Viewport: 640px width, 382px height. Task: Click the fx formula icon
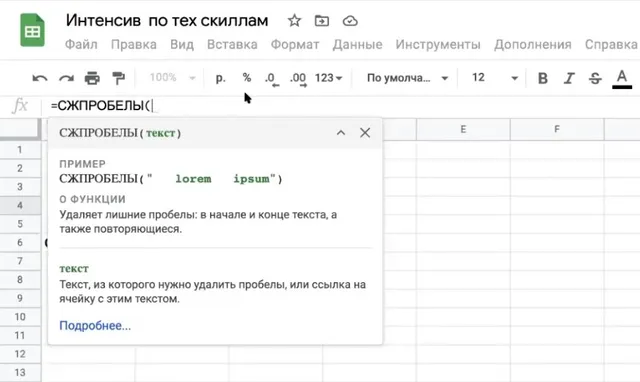[x=20, y=106]
